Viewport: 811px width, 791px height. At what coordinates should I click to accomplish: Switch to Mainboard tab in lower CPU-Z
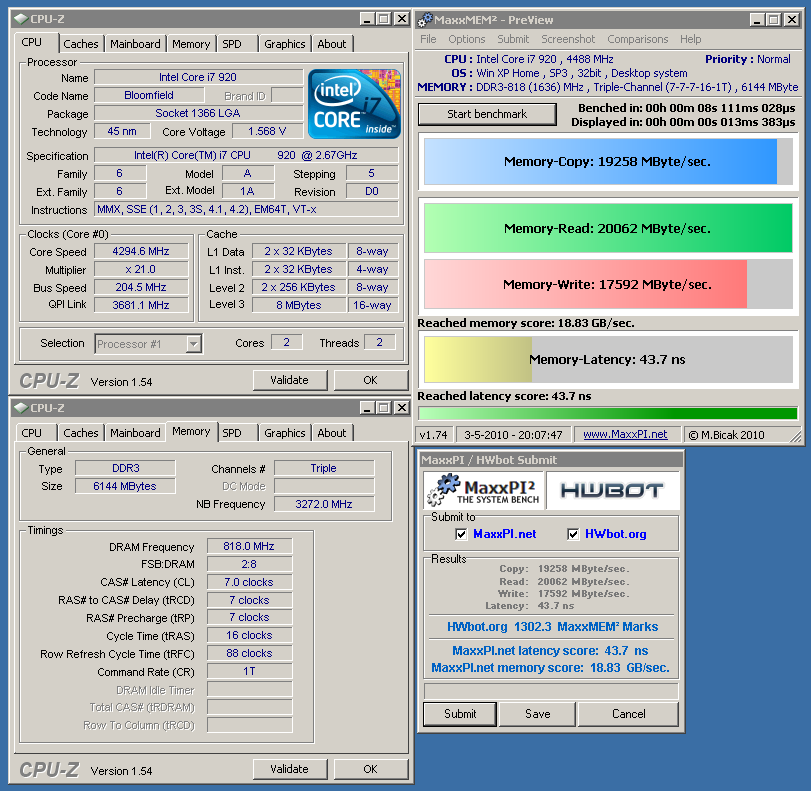pos(135,433)
